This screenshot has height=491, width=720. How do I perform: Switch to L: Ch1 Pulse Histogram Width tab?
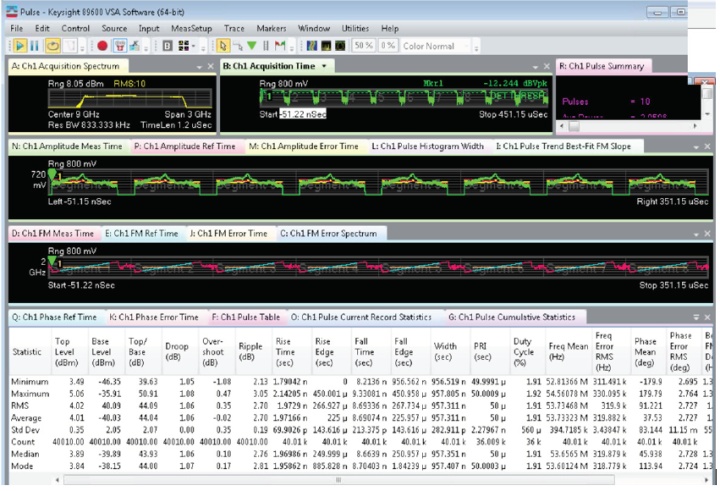click(x=428, y=146)
